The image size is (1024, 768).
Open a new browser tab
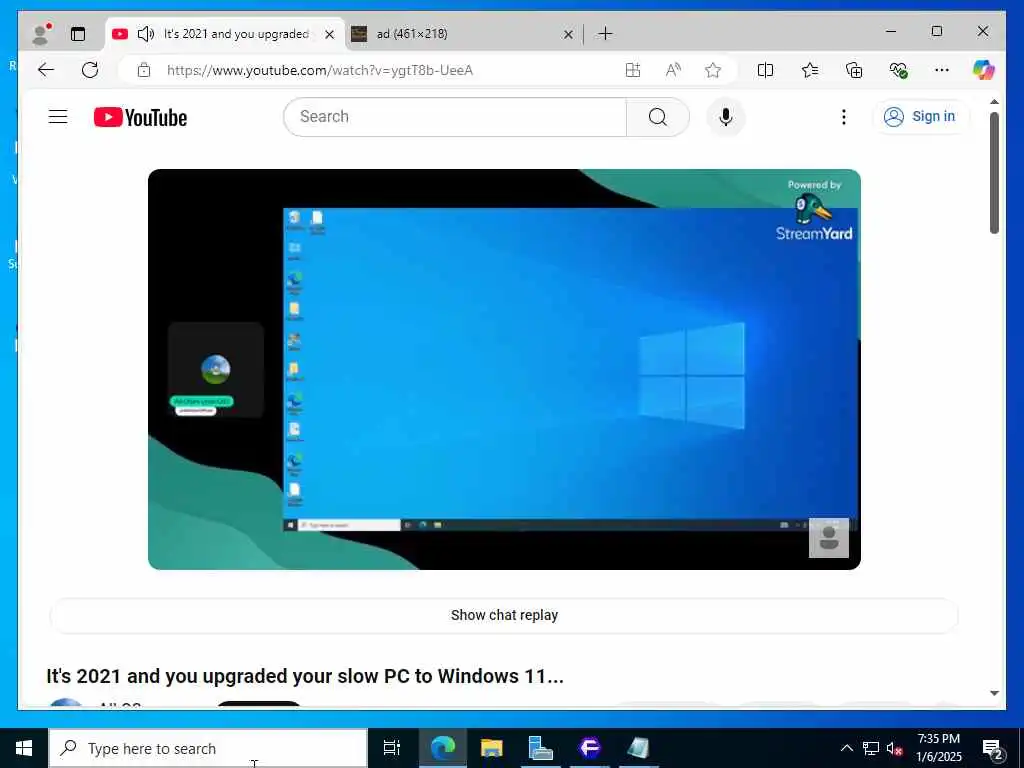(x=605, y=33)
